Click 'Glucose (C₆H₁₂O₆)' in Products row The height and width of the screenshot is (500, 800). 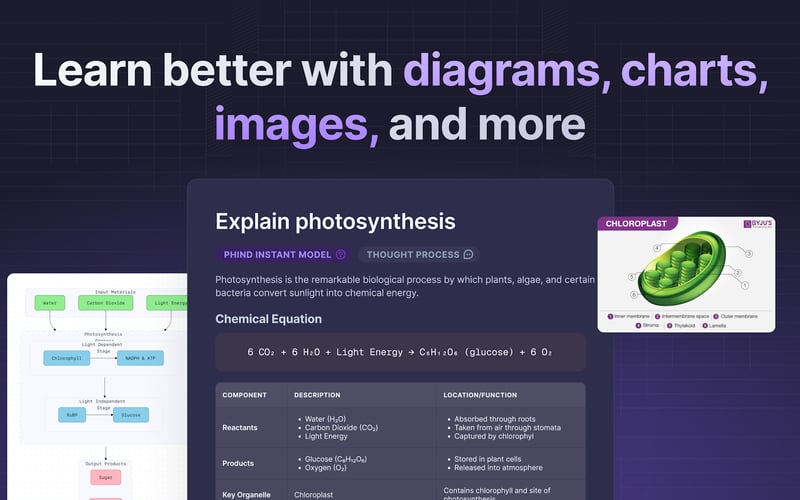point(336,459)
